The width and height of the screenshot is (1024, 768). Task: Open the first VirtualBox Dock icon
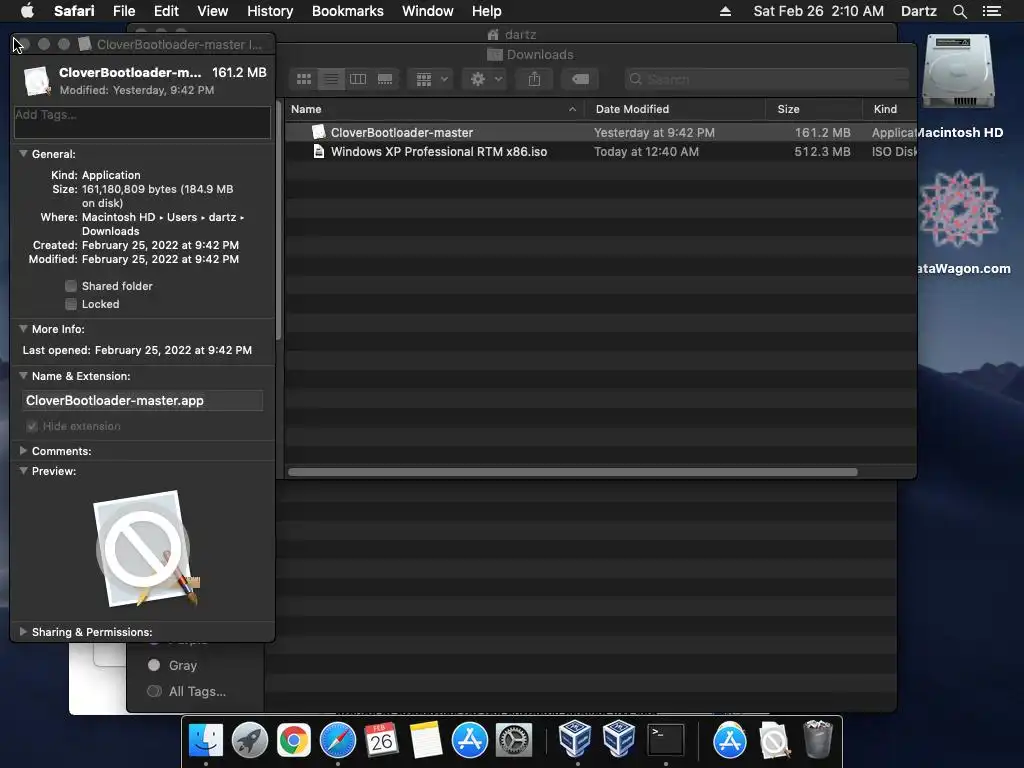575,739
